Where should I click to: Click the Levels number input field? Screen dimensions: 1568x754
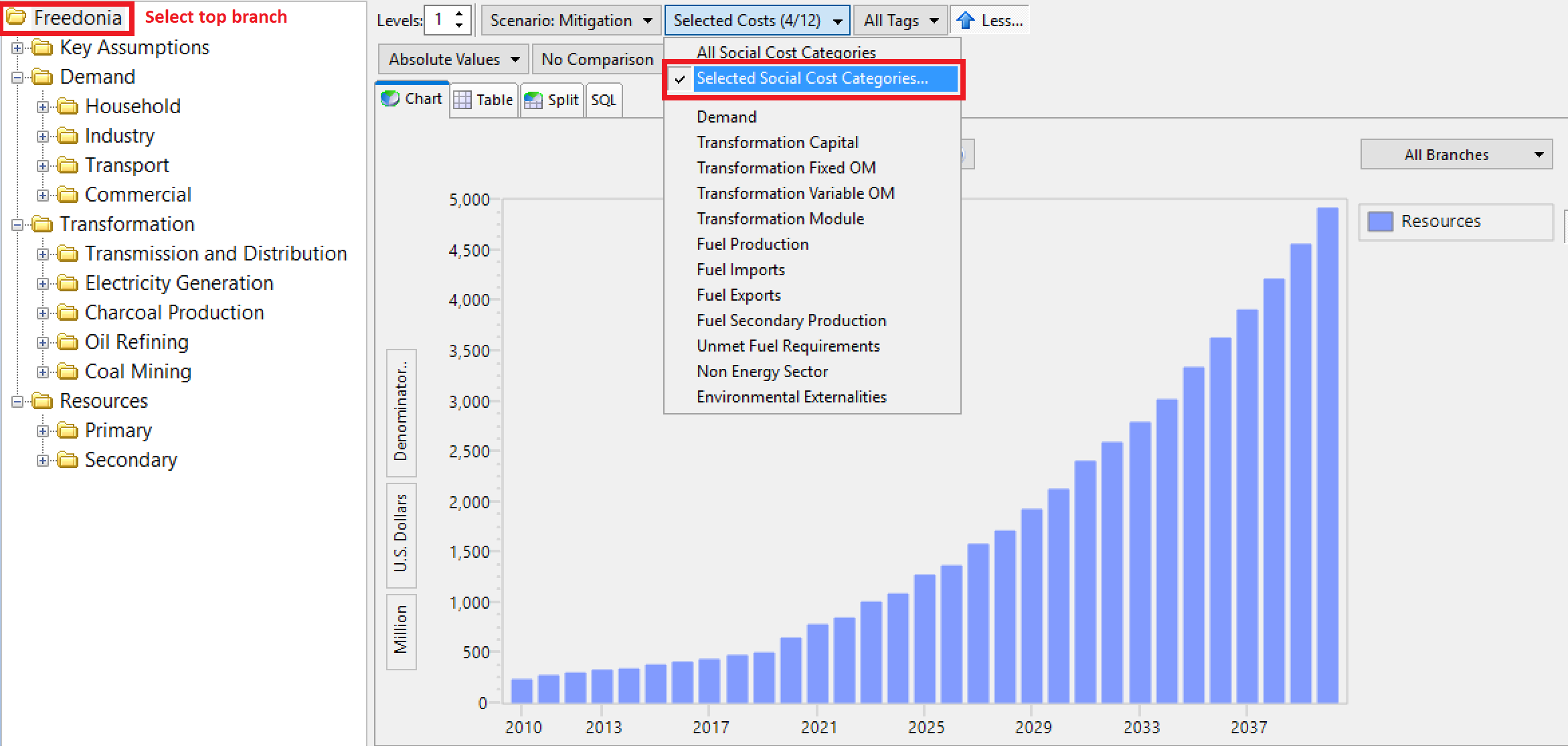coord(439,20)
